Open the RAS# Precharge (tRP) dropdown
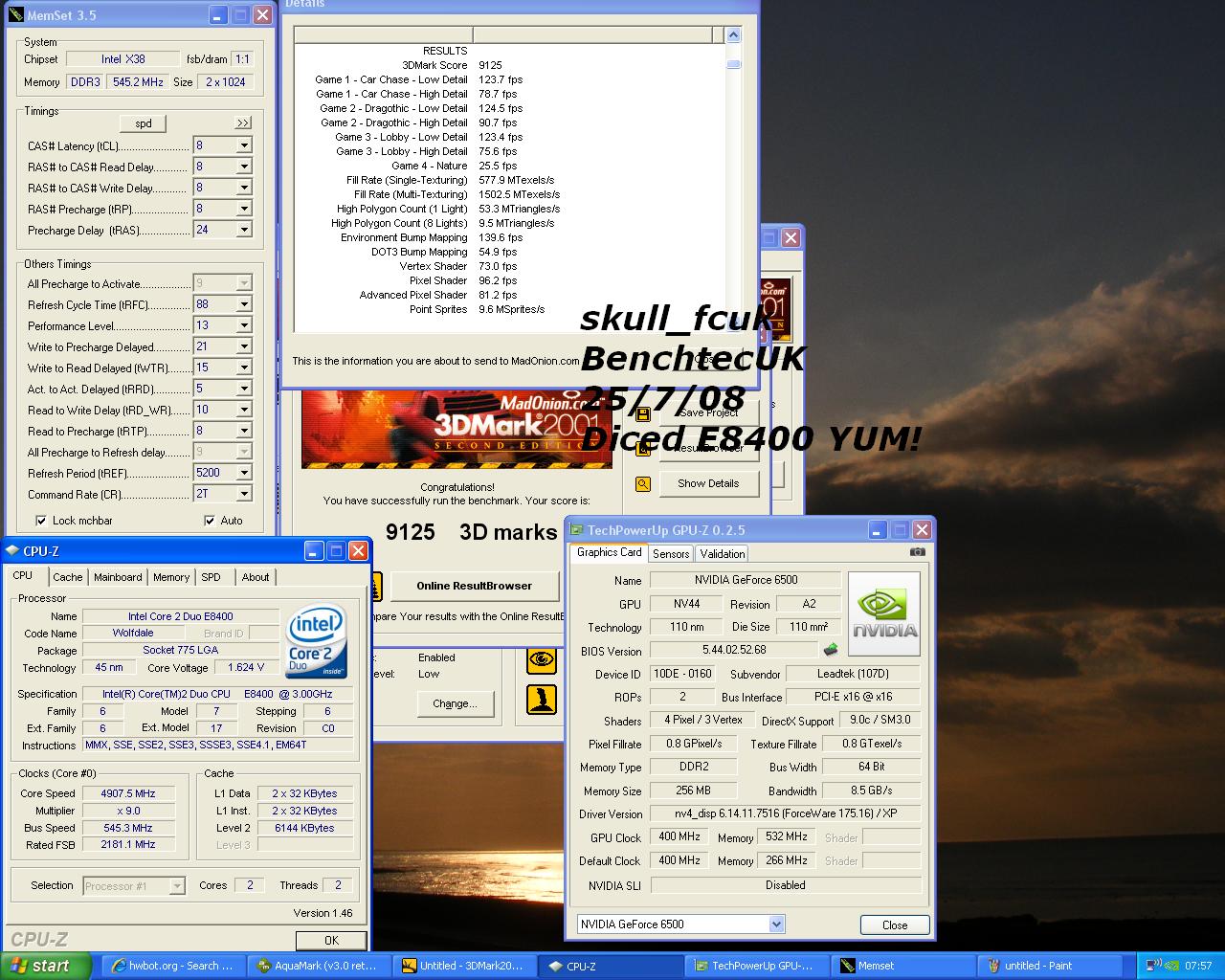This screenshot has width=1225, height=980. 244,209
